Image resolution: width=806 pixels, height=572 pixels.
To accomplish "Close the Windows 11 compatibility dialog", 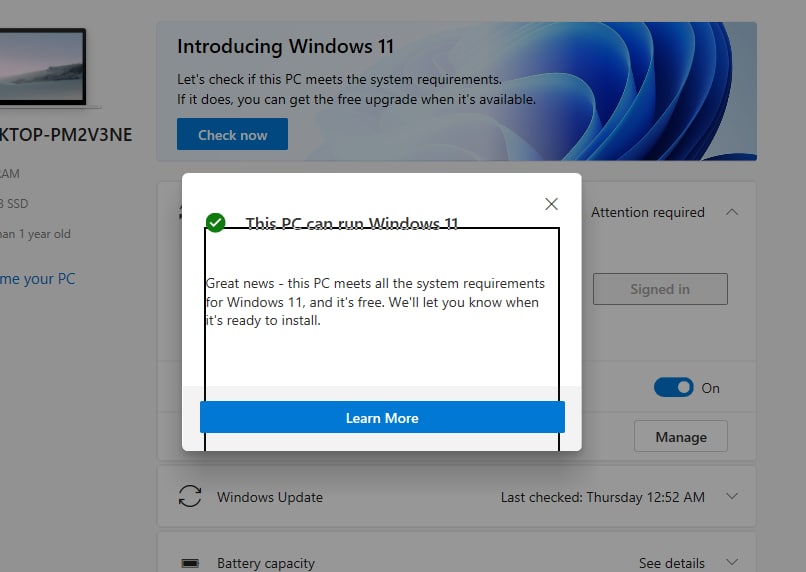I will (551, 204).
